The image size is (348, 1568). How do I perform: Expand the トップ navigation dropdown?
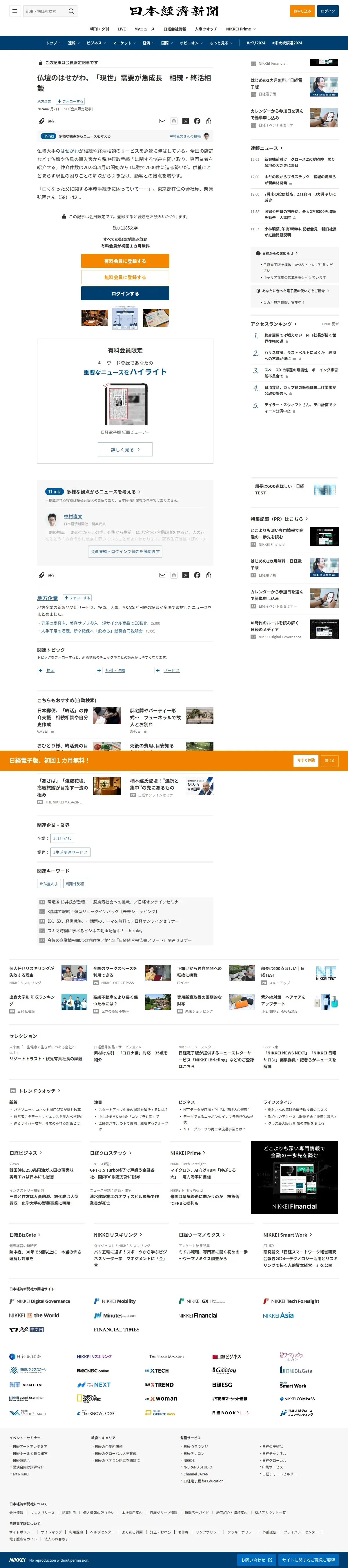click(53, 43)
